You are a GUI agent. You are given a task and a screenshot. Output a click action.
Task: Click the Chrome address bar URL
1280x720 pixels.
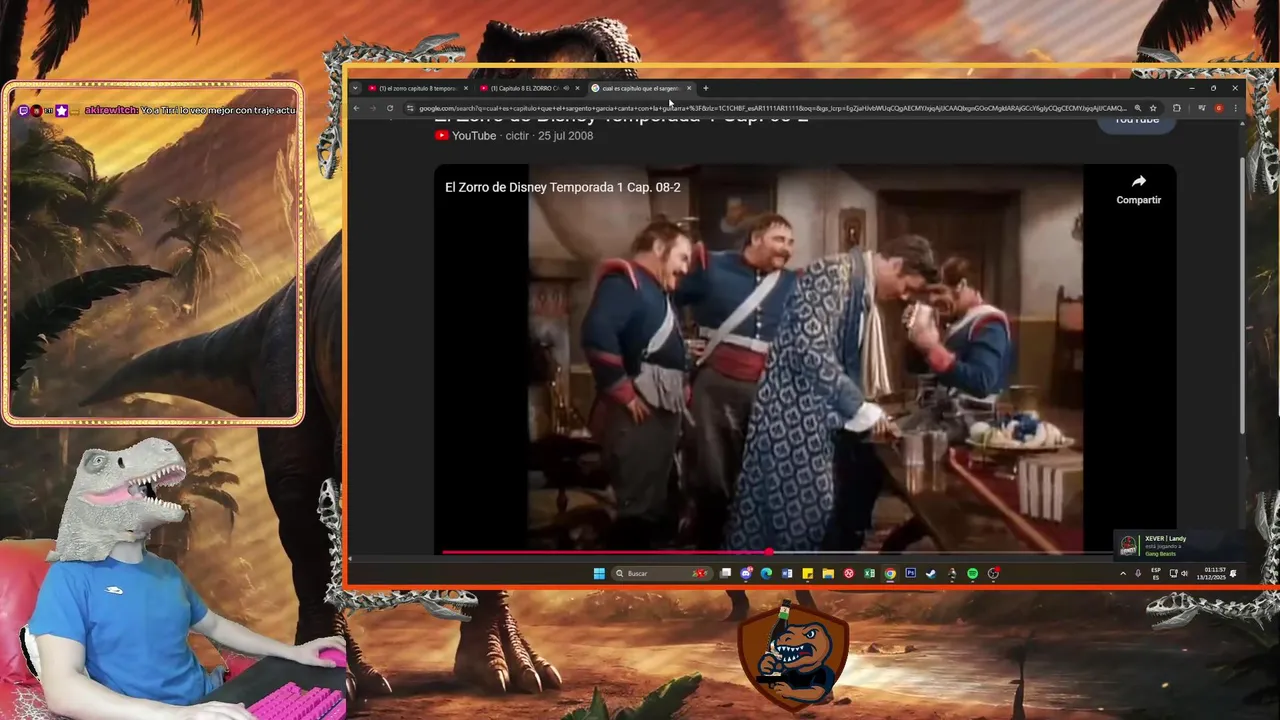[x=772, y=108]
